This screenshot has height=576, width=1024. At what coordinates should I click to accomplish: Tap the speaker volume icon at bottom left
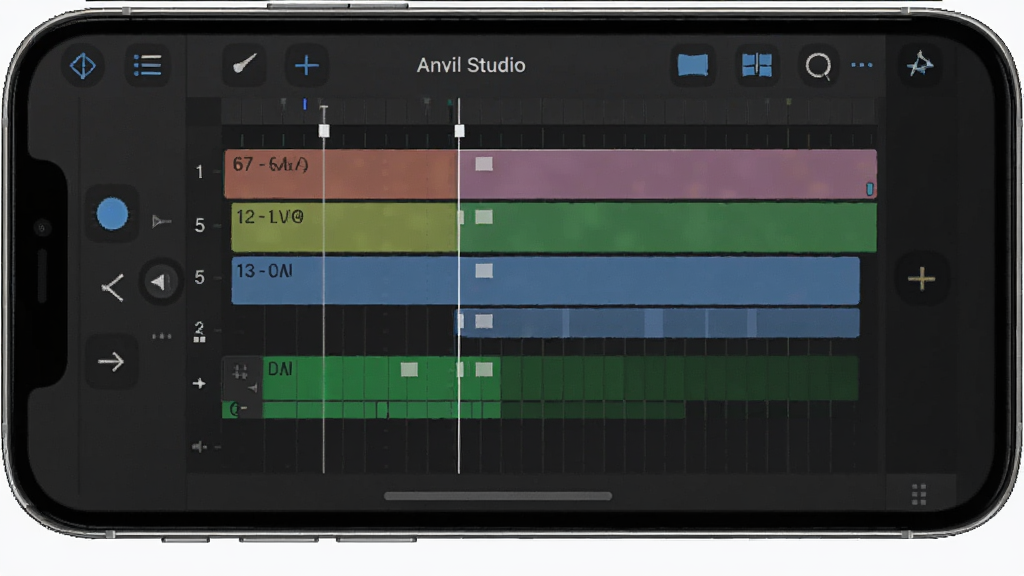(199, 447)
